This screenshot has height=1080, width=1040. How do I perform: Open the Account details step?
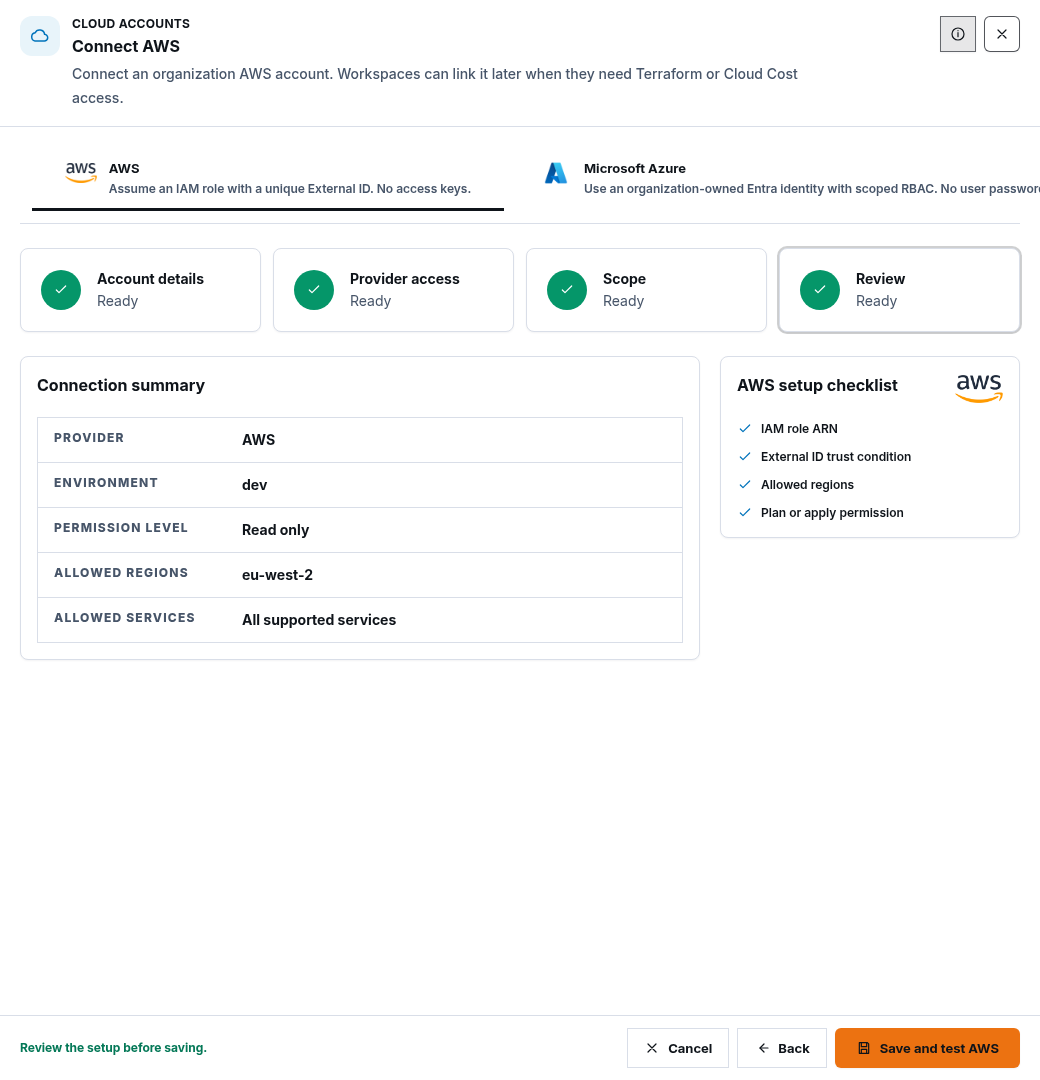pyautogui.click(x=141, y=290)
